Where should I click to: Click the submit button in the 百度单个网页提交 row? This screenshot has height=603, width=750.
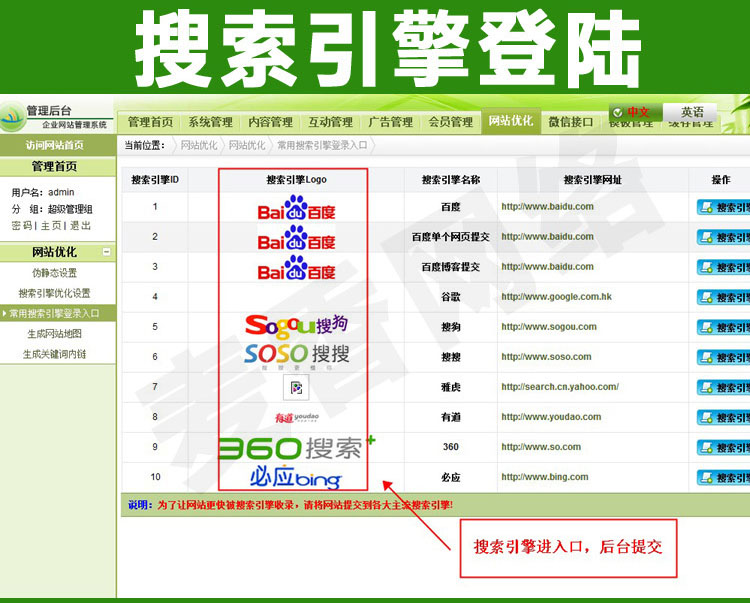(723, 238)
